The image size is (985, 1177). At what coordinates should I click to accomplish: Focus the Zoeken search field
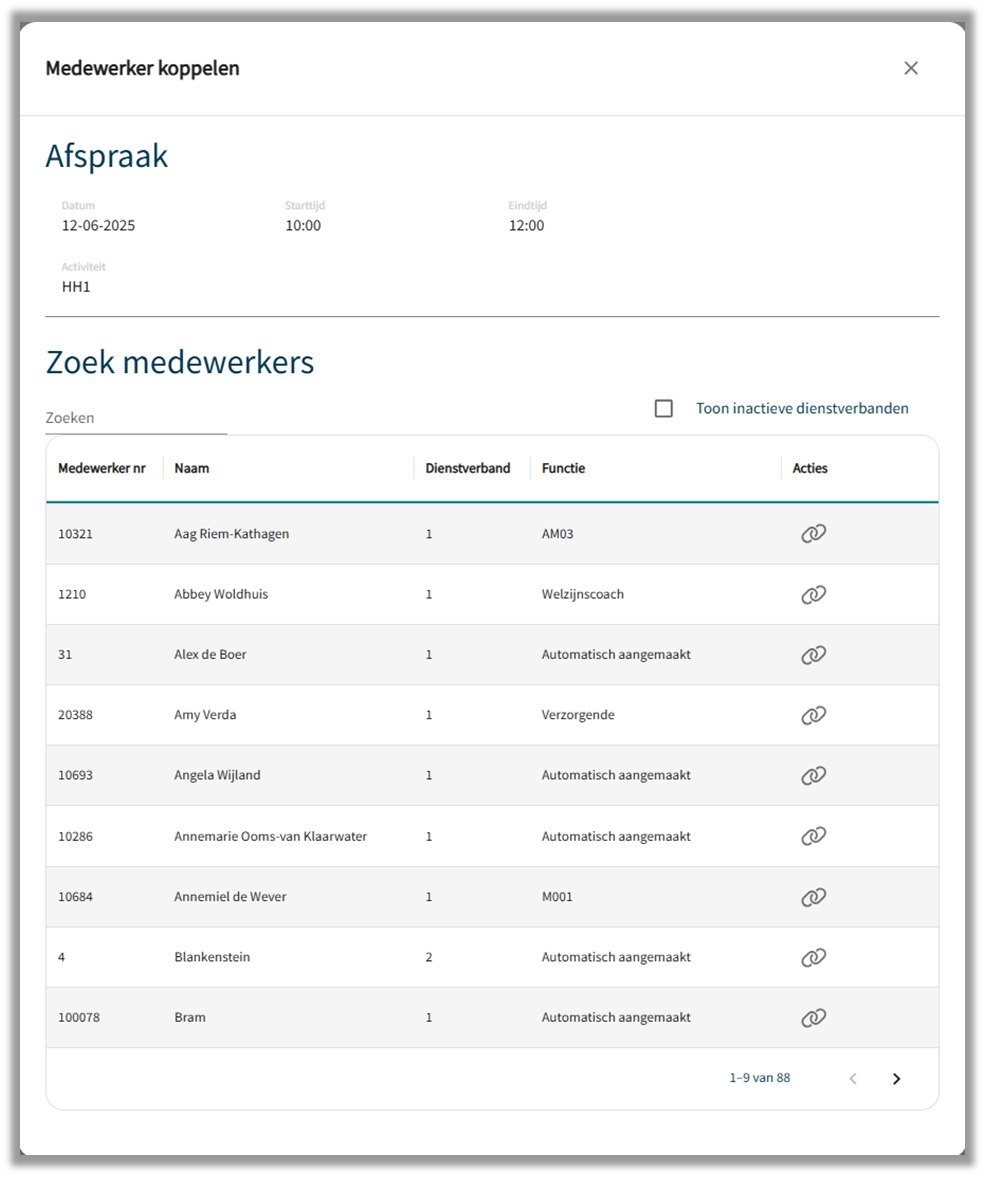(x=136, y=418)
